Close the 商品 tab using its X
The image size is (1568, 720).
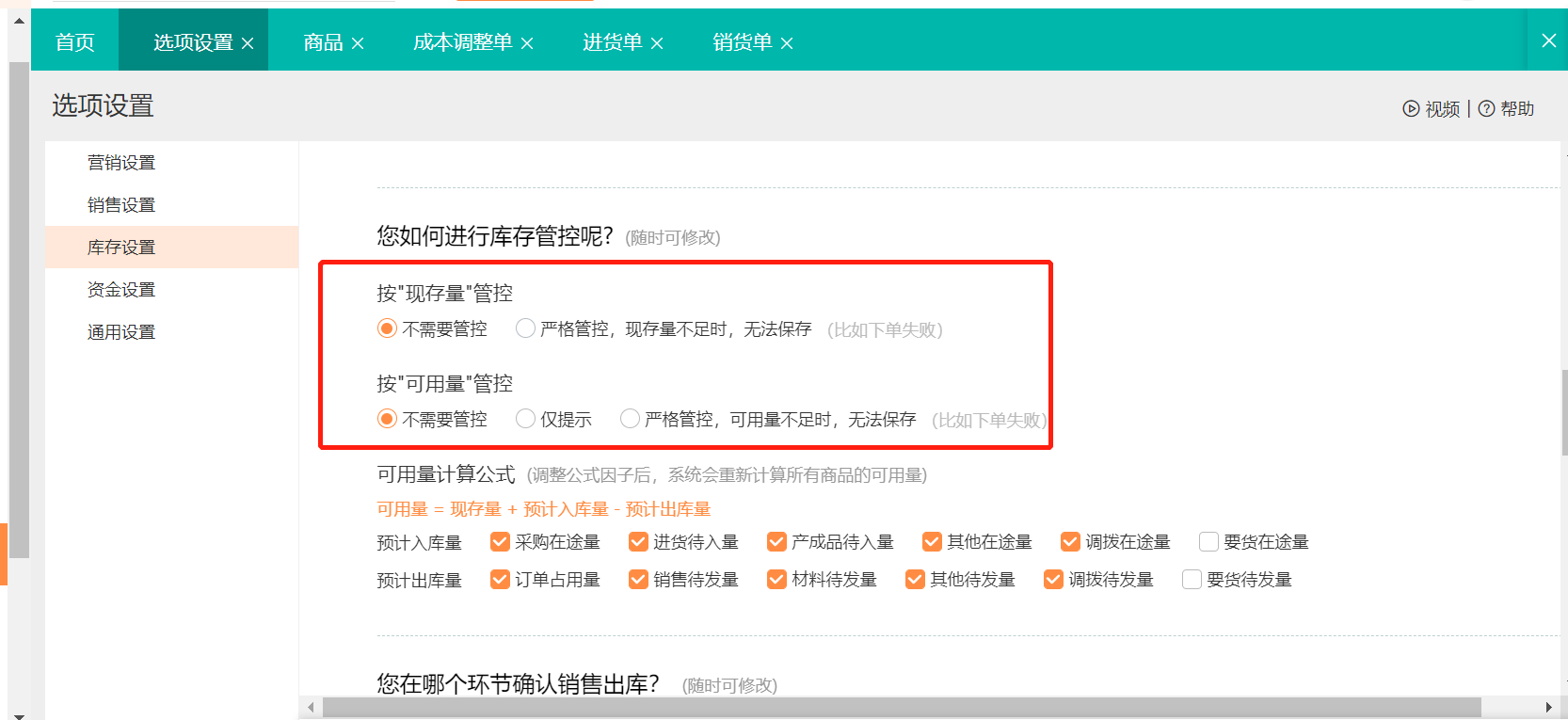358,43
